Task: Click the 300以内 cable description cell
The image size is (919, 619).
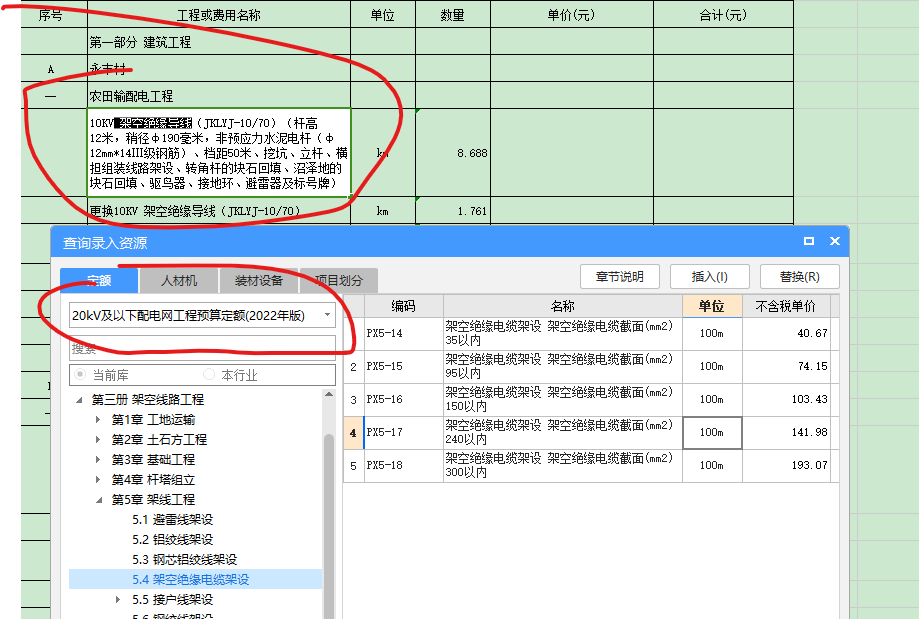Action: pyautogui.click(x=563, y=465)
